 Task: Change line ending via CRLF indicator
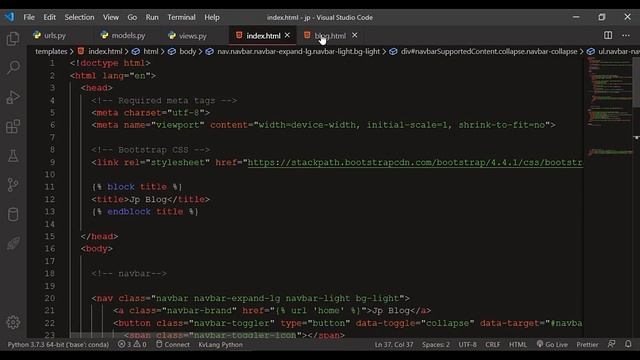(493, 344)
